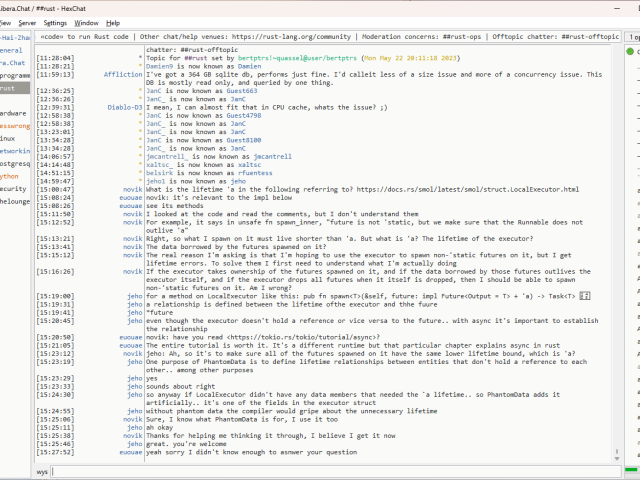
Task: Open the Window menu
Action: click(87, 22)
